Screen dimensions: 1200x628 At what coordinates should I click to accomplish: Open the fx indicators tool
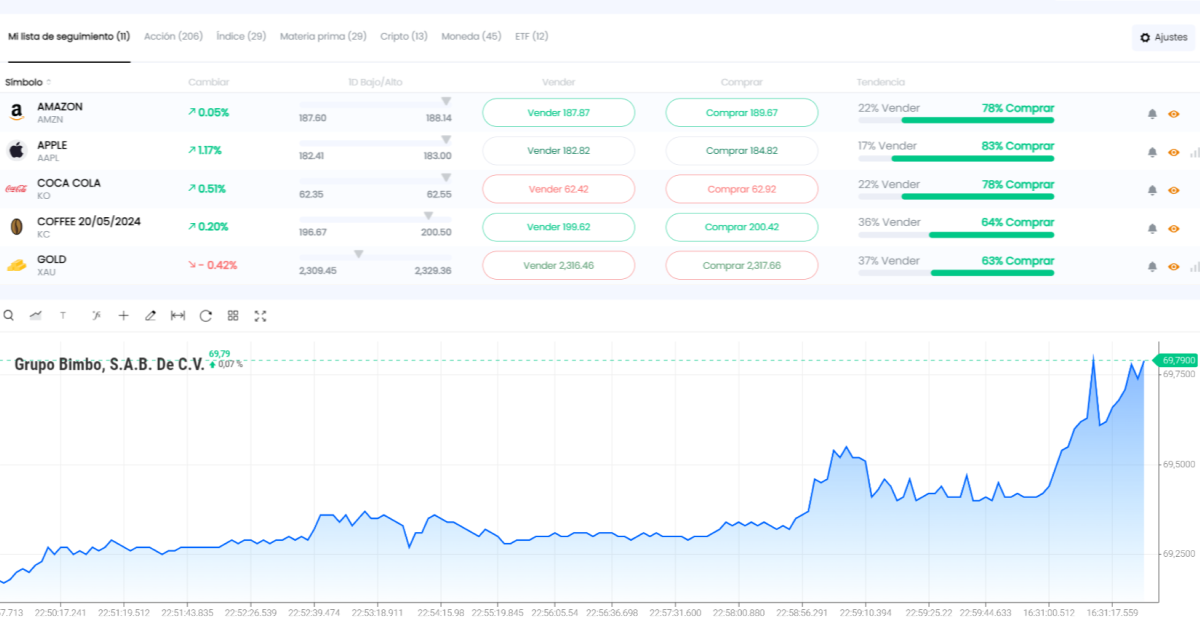coord(96,315)
